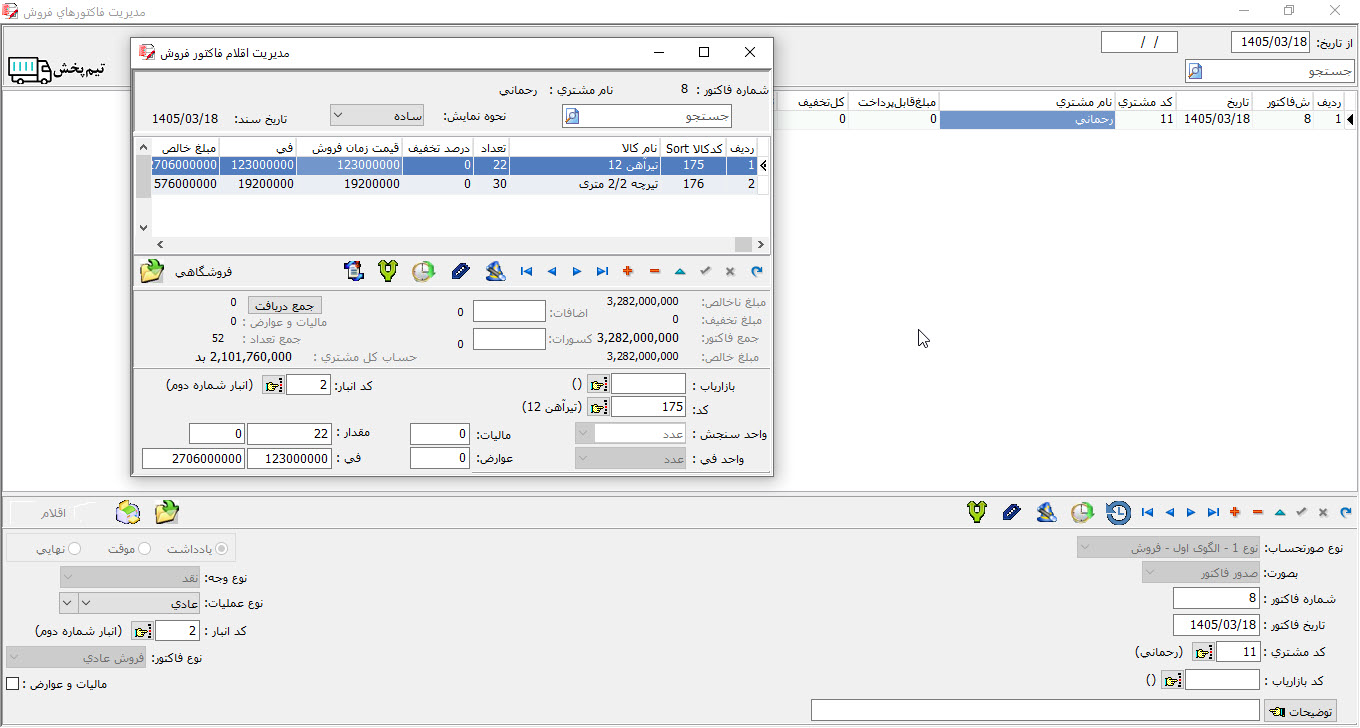Viewport: 1360px width, 728px height.
Task: Click the green filter icon in main invoice toolbar
Action: (x=977, y=512)
